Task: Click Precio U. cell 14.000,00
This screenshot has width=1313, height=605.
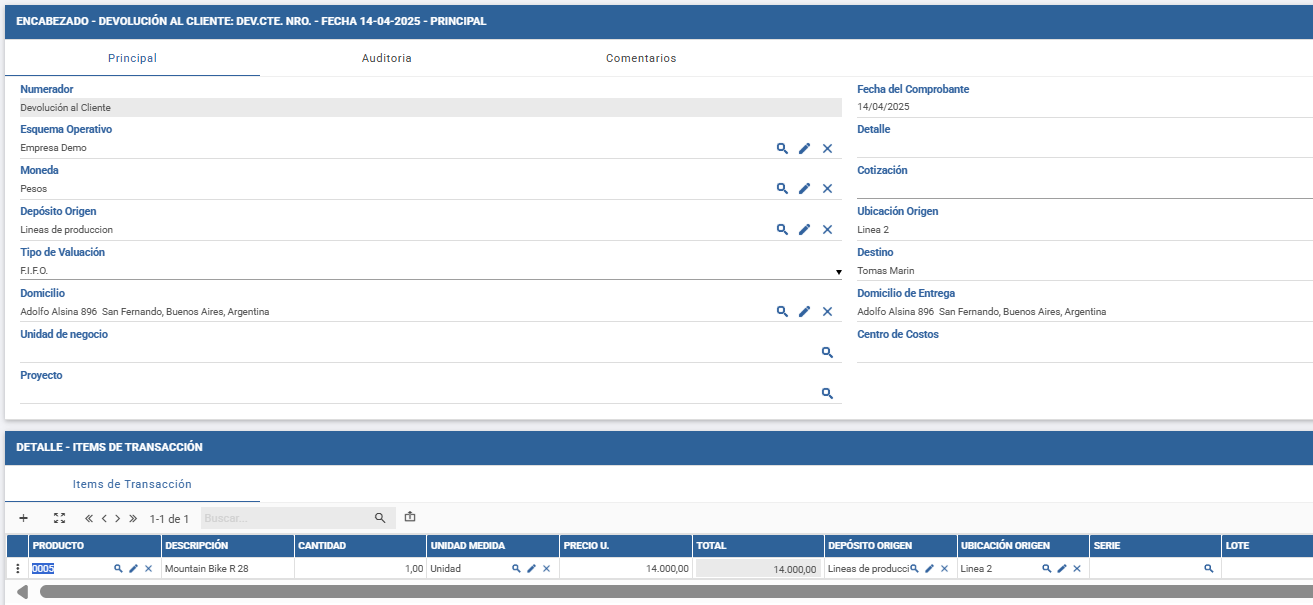Action: coord(626,568)
